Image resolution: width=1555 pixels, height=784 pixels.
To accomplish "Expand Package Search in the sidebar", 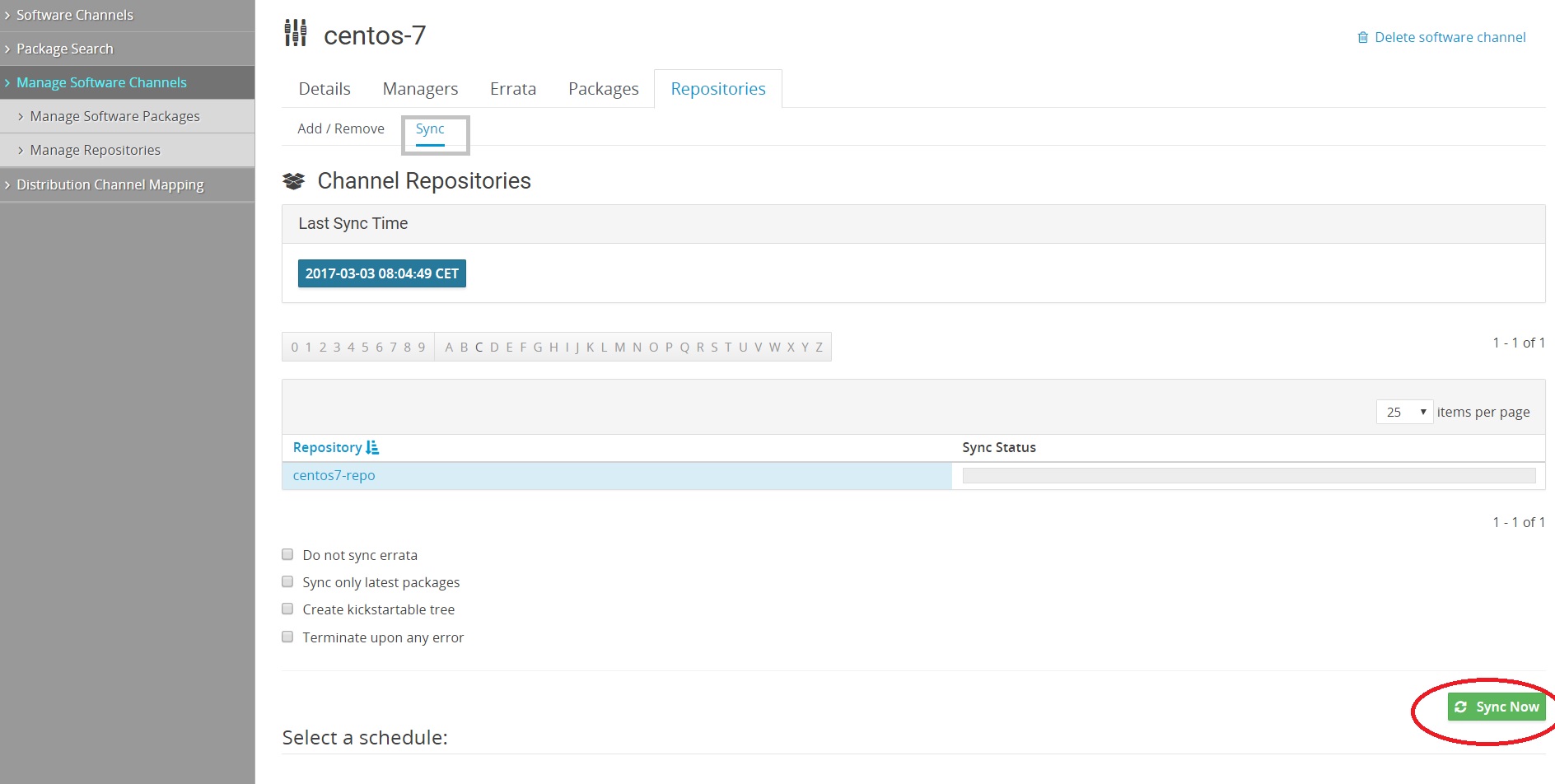I will pyautogui.click(x=127, y=49).
